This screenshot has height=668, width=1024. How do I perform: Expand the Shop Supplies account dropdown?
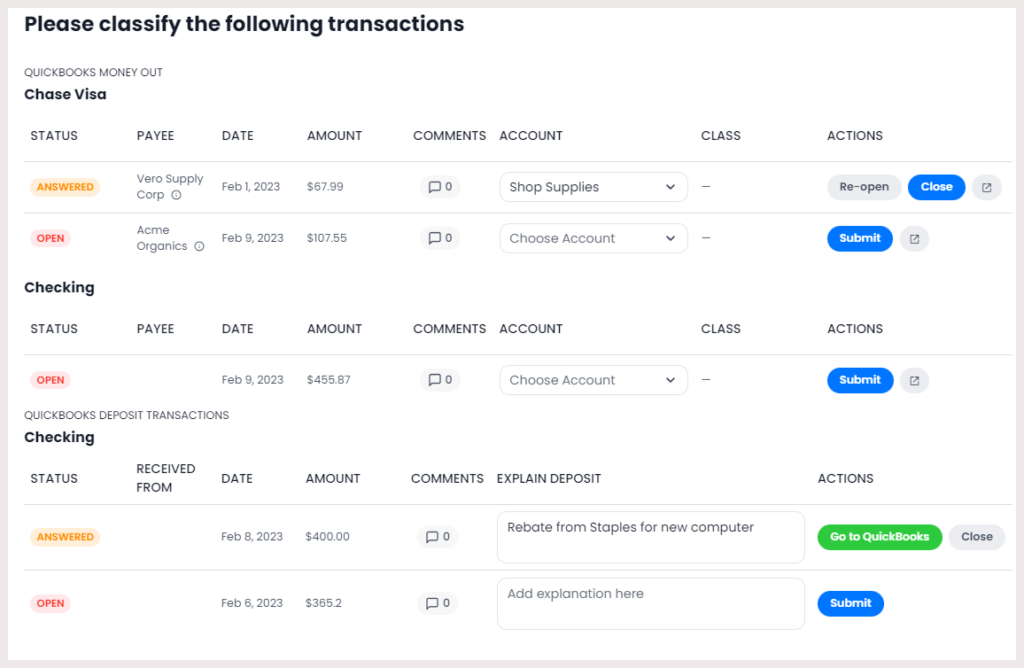pyautogui.click(x=593, y=187)
